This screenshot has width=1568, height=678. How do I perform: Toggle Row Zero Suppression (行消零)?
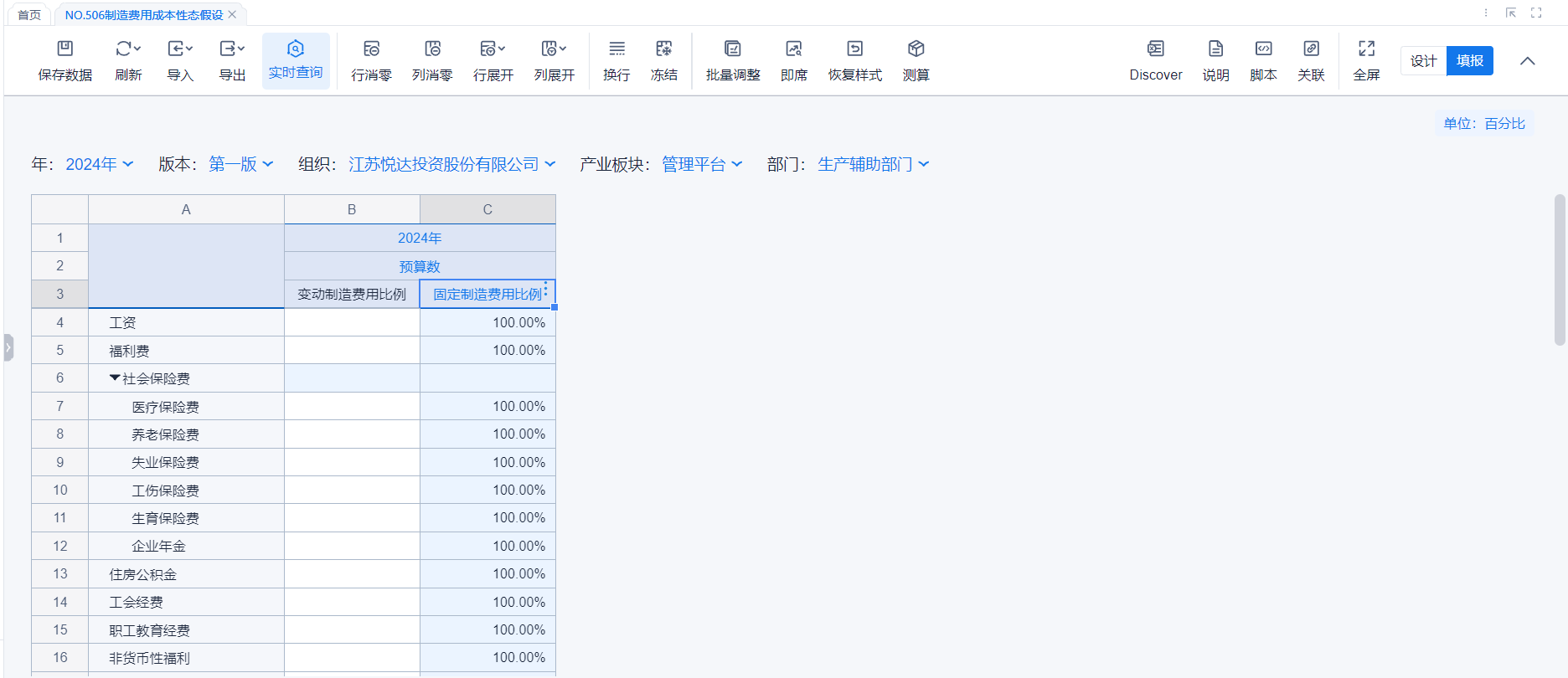coord(371,49)
